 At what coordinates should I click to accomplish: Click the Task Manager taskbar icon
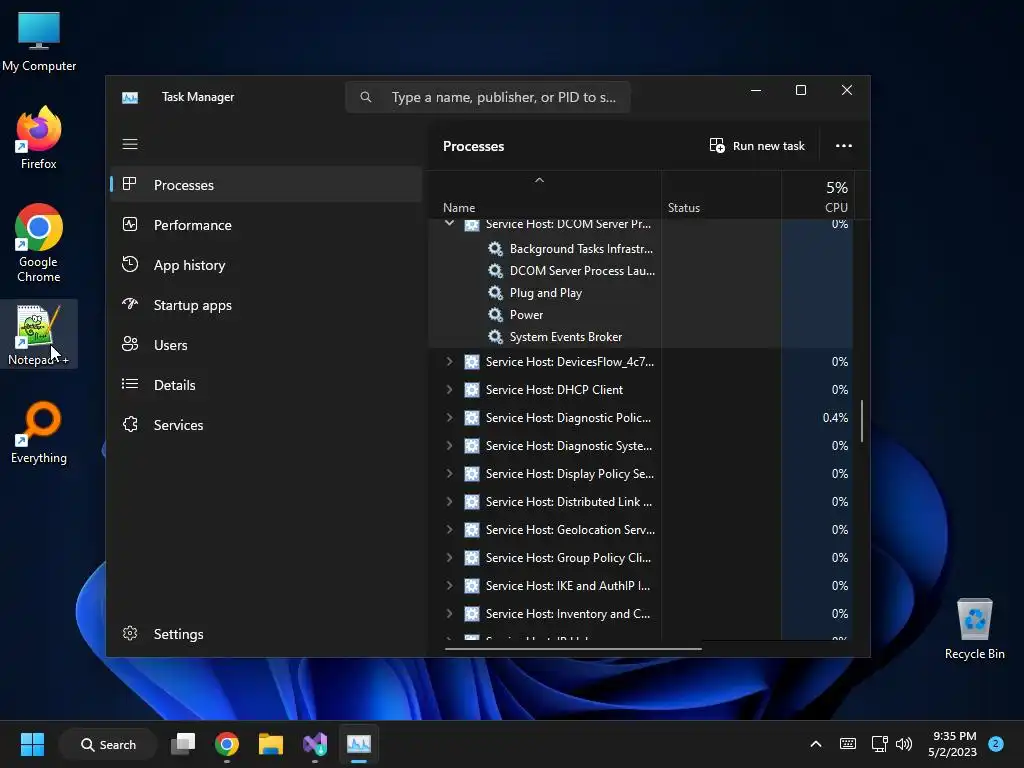(359, 744)
